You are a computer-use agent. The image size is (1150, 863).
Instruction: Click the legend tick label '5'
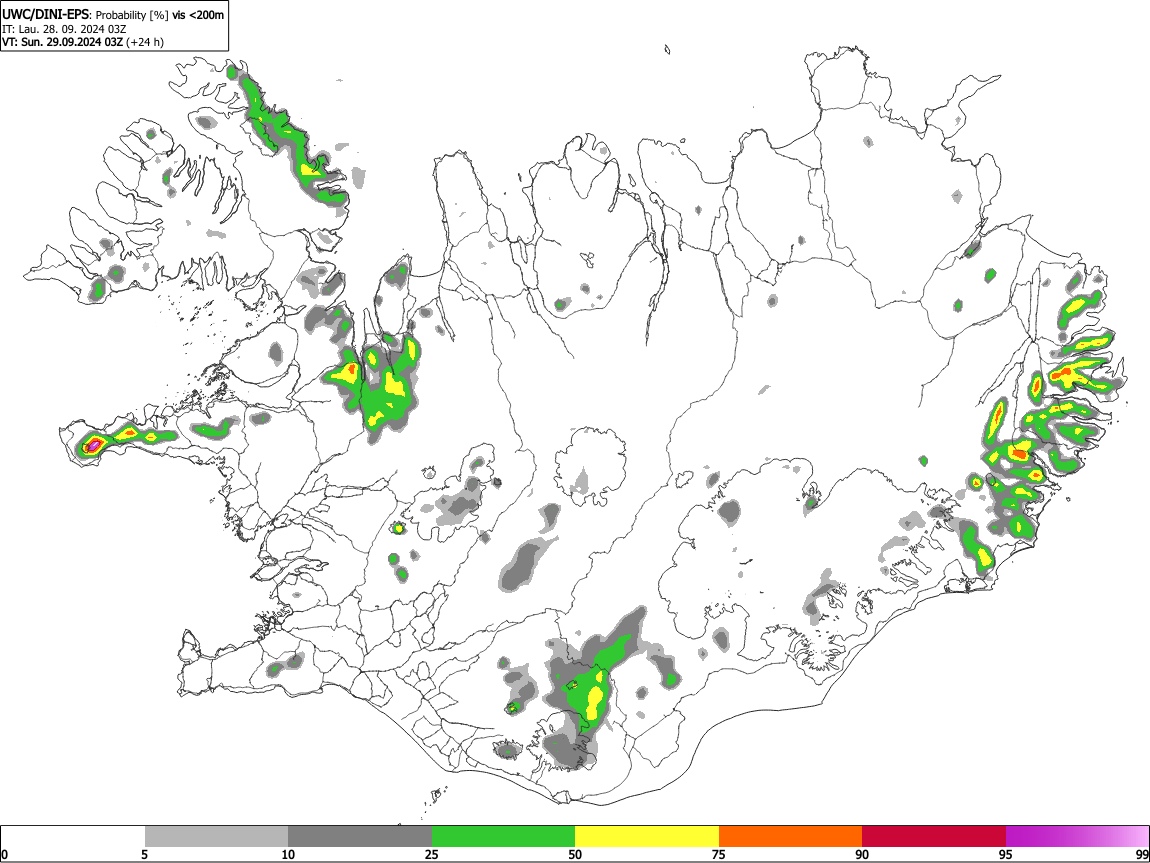pos(144,854)
